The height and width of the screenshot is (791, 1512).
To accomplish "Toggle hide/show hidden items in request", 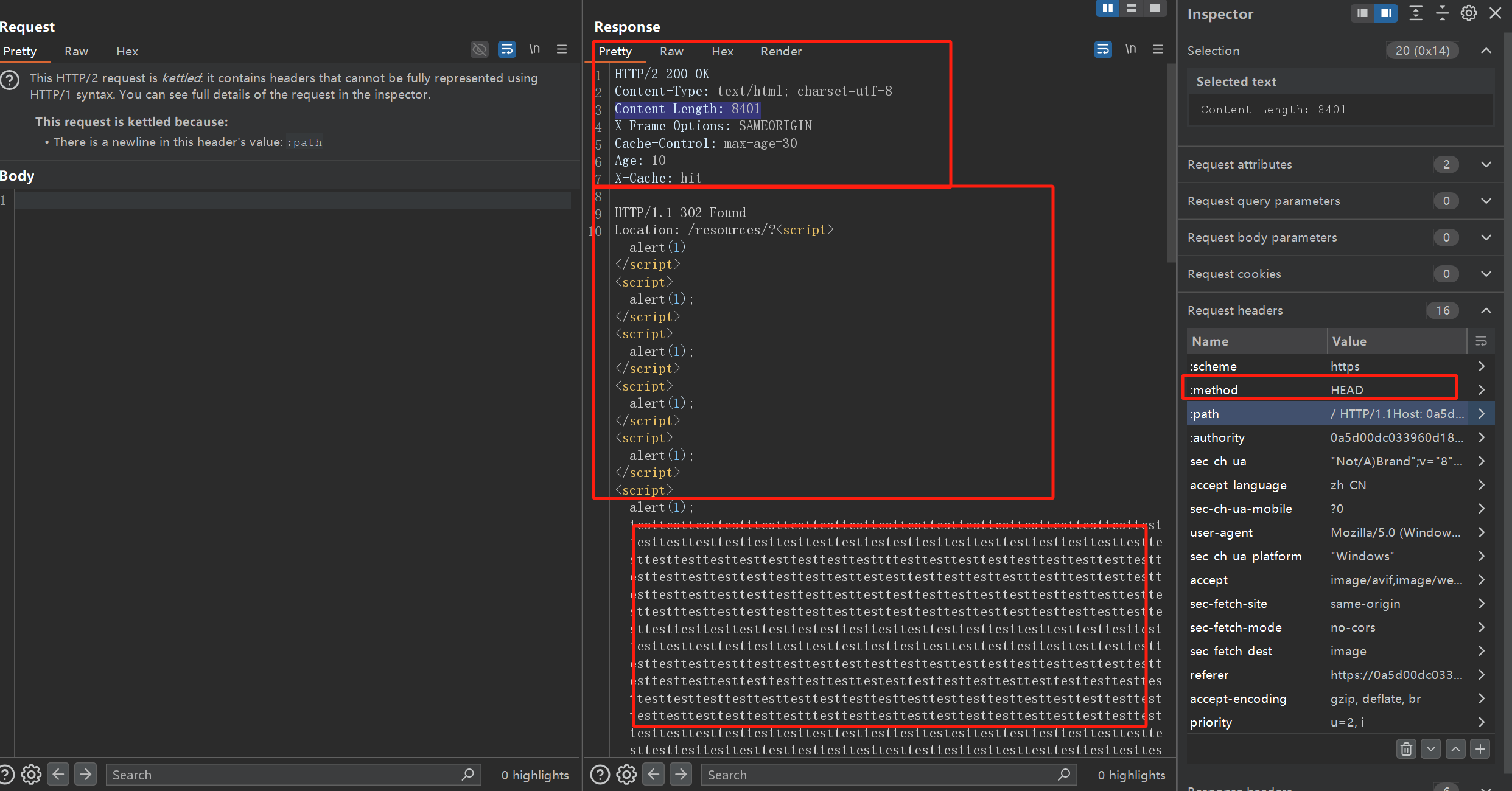I will 479,49.
